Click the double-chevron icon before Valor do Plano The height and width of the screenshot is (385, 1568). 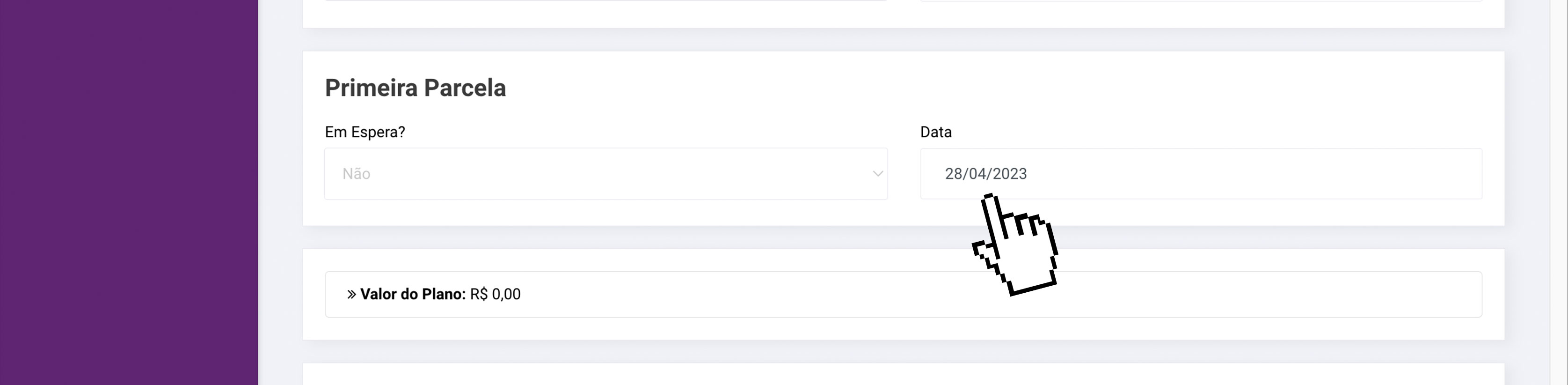[x=351, y=294]
